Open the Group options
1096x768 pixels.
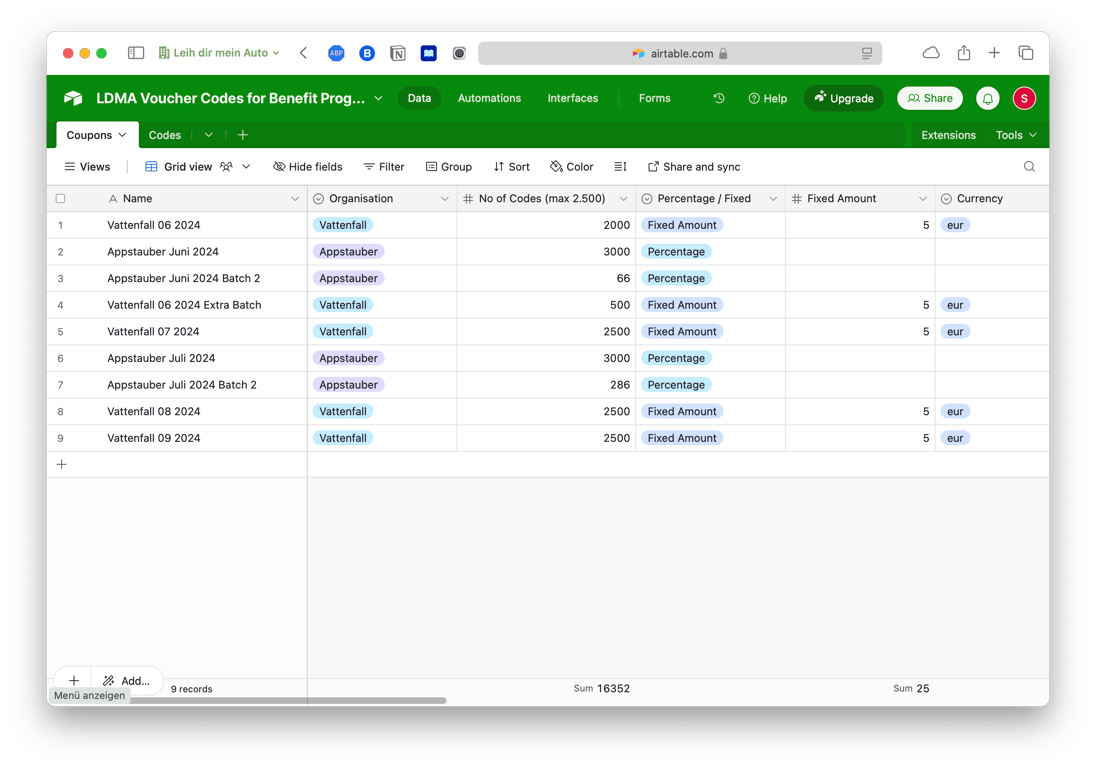(x=449, y=166)
